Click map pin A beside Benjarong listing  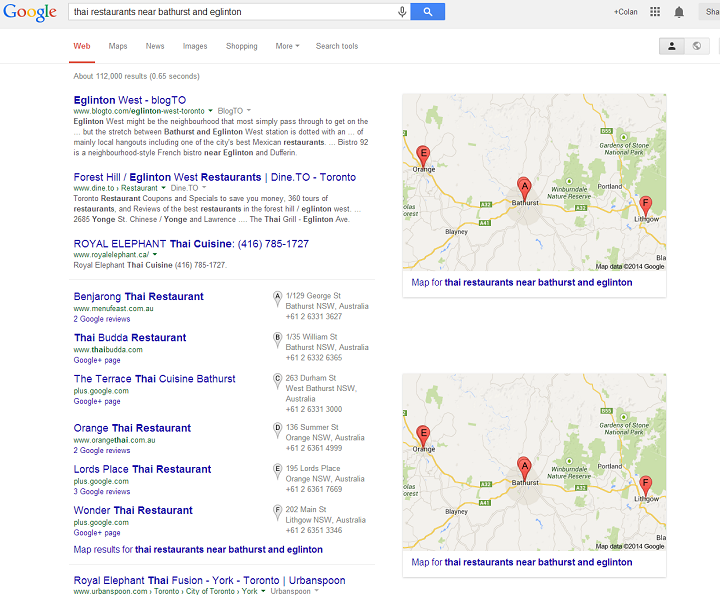pos(277,298)
